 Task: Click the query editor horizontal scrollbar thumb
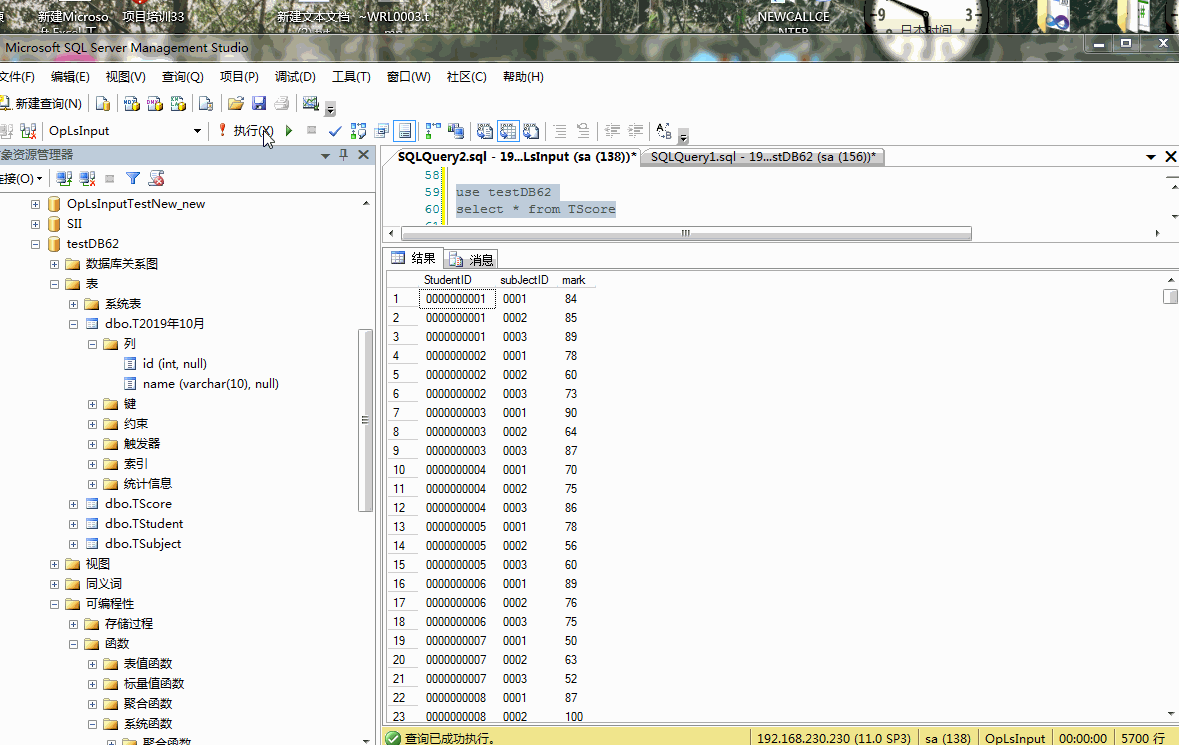click(686, 234)
